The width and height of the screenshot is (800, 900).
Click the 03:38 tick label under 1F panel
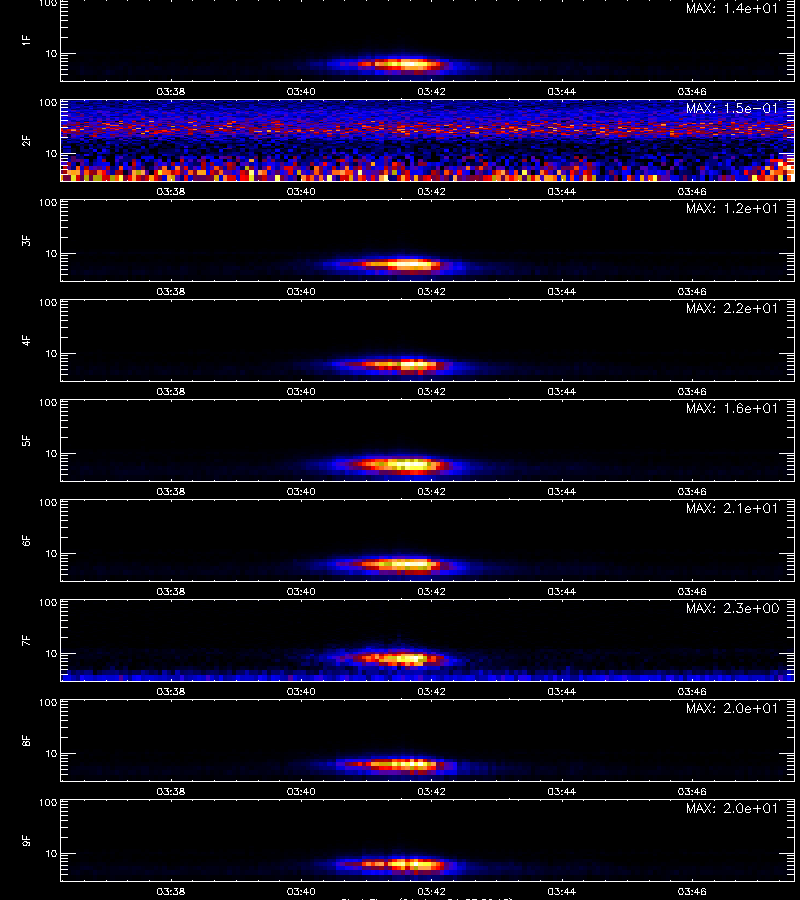pyautogui.click(x=170, y=92)
